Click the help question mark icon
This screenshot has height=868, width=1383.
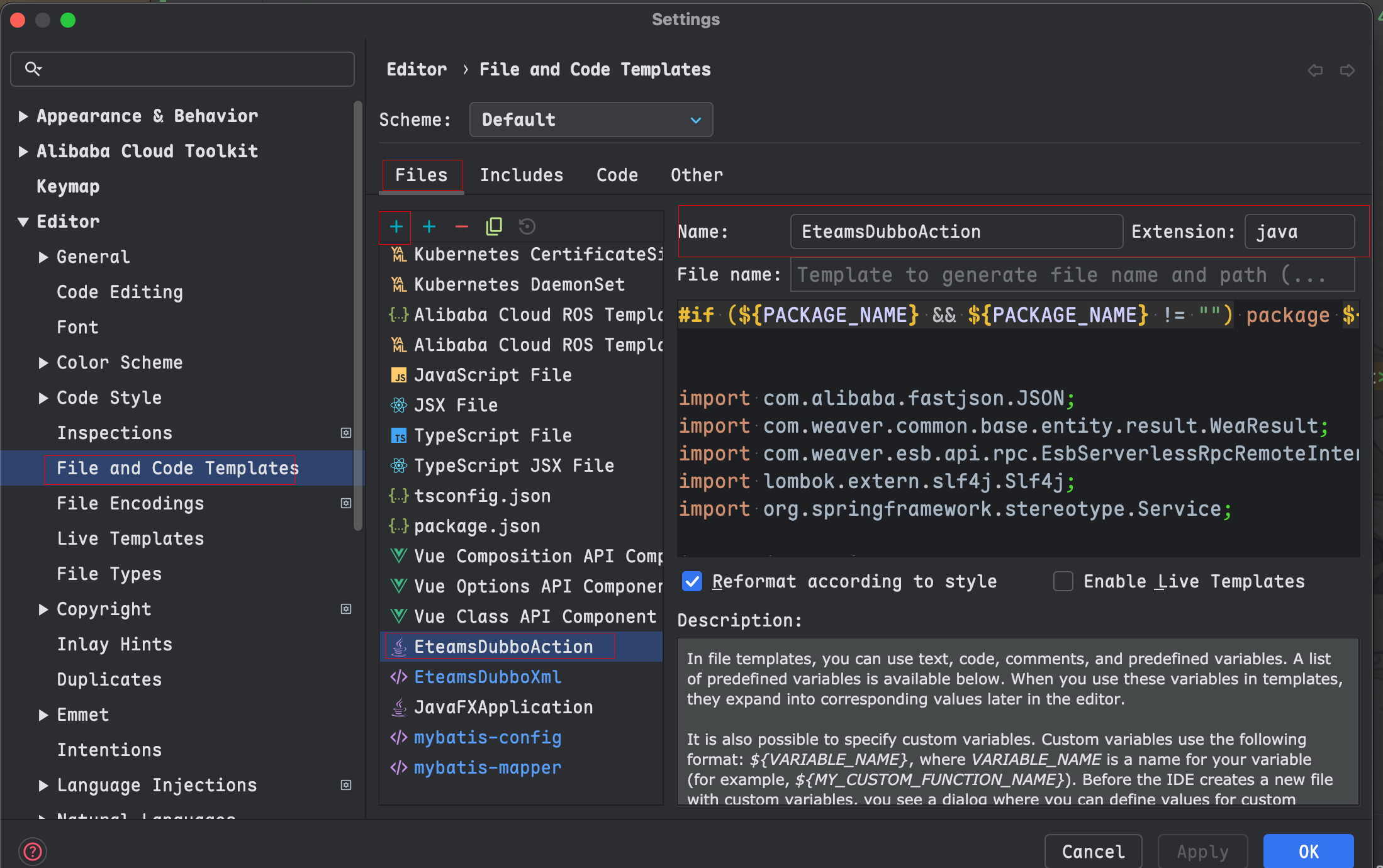(33, 852)
